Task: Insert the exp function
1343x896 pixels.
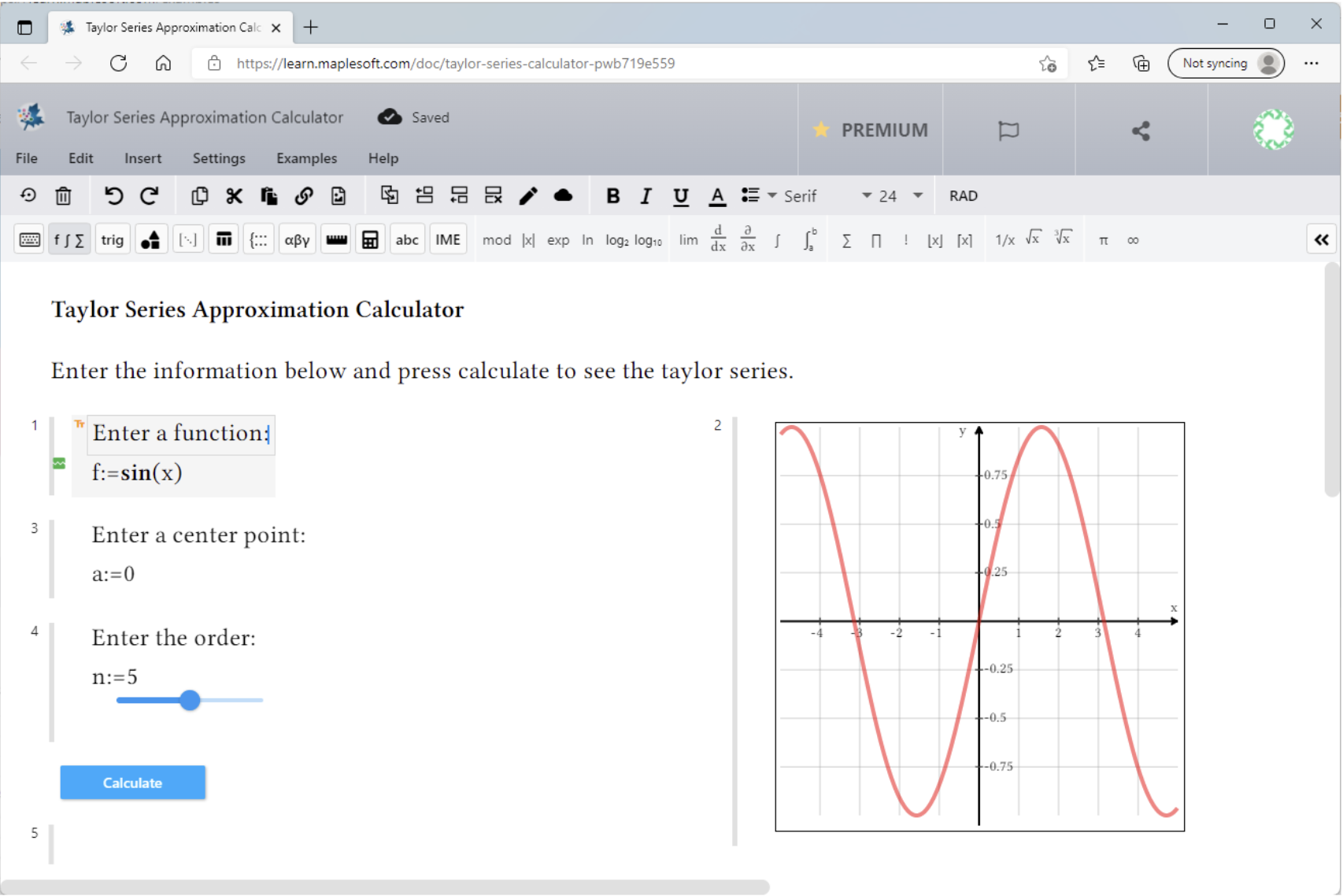Action: click(558, 240)
